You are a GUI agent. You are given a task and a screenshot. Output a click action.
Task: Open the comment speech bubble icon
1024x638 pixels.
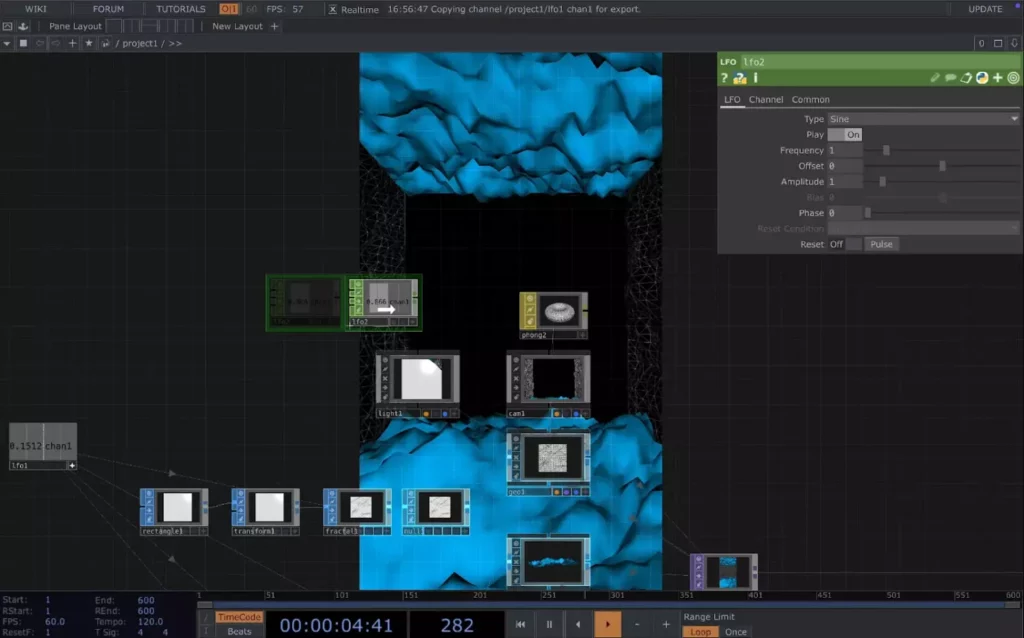point(950,78)
